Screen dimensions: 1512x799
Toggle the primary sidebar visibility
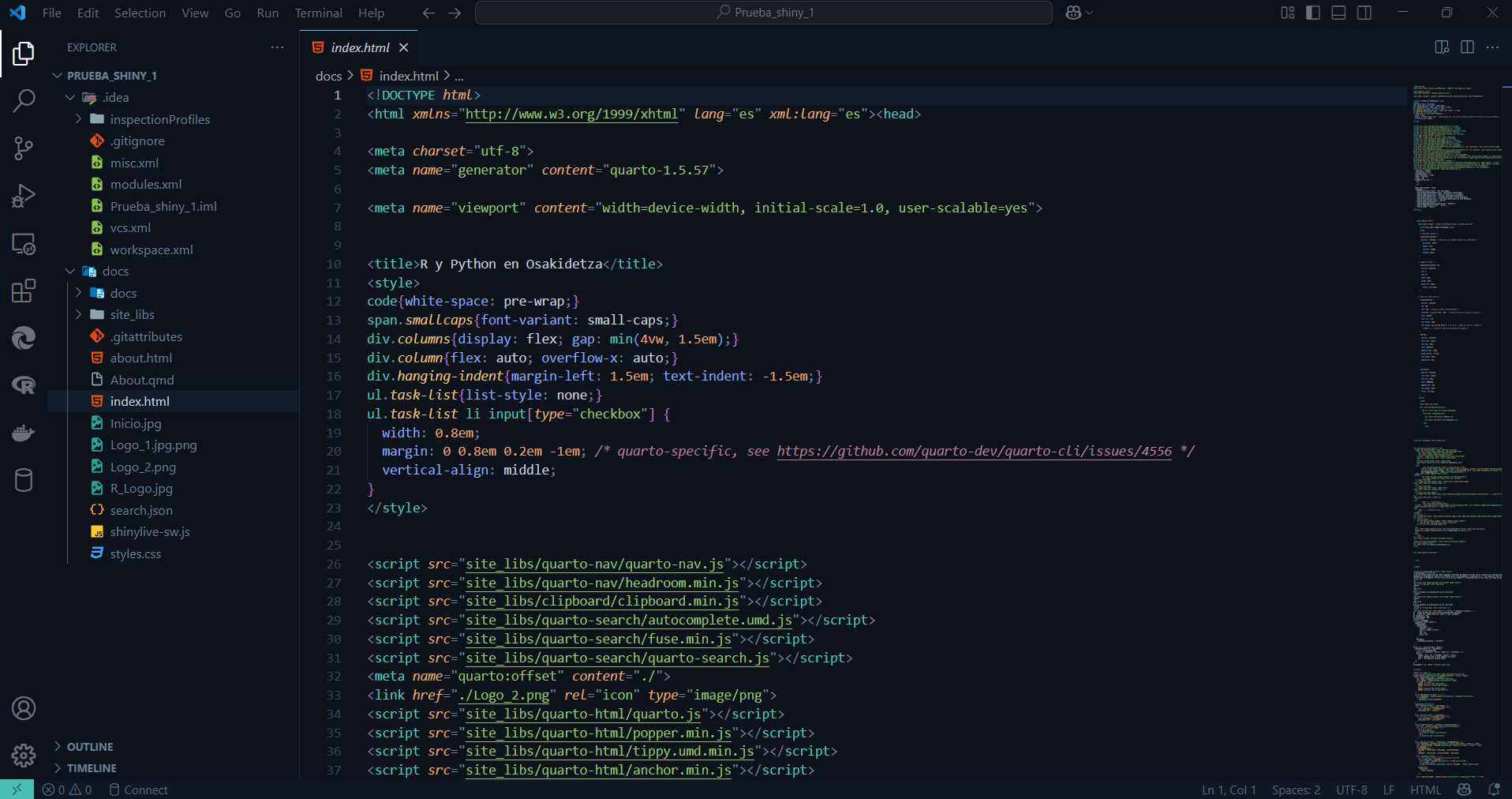[x=1312, y=13]
